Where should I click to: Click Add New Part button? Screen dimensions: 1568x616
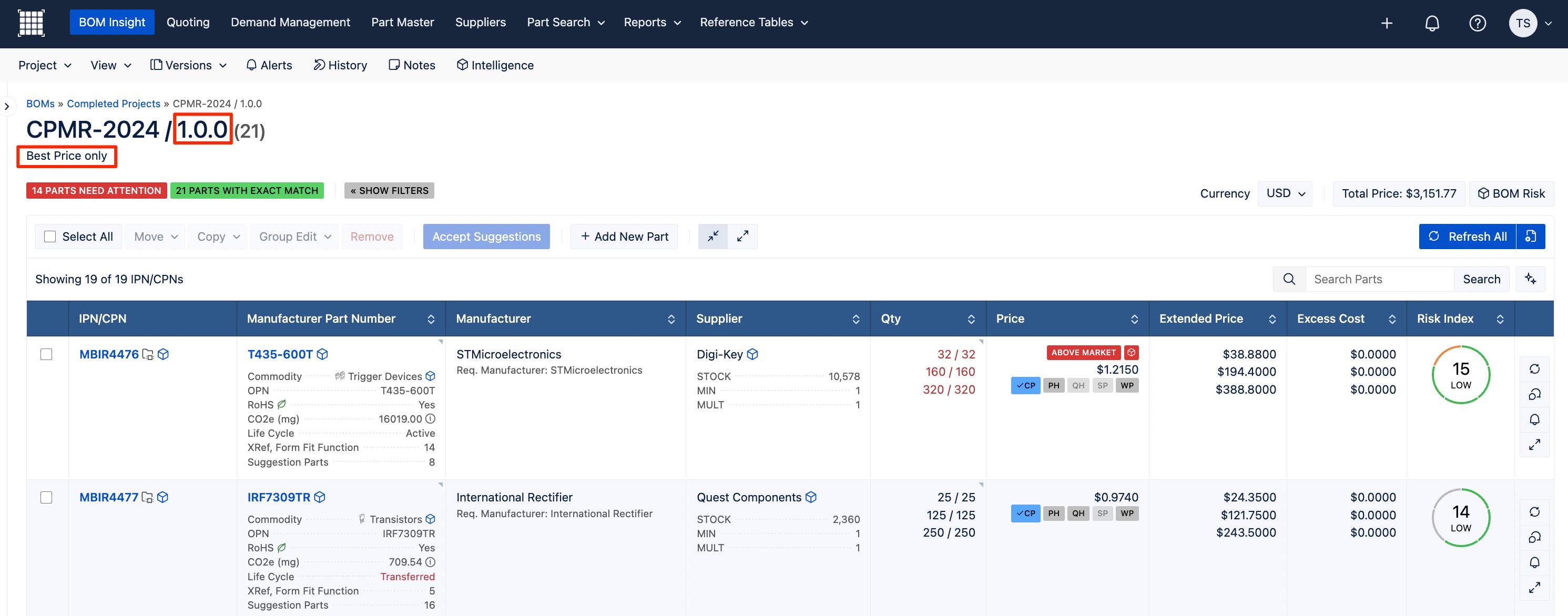click(x=624, y=236)
